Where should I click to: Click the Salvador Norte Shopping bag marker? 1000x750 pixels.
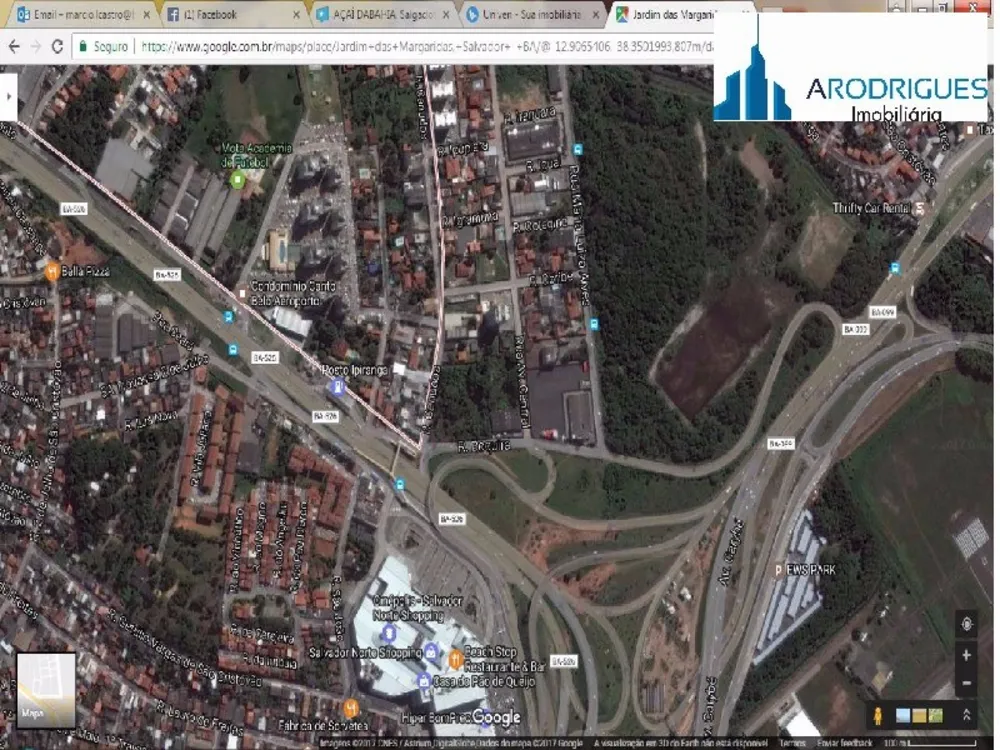coord(431,652)
